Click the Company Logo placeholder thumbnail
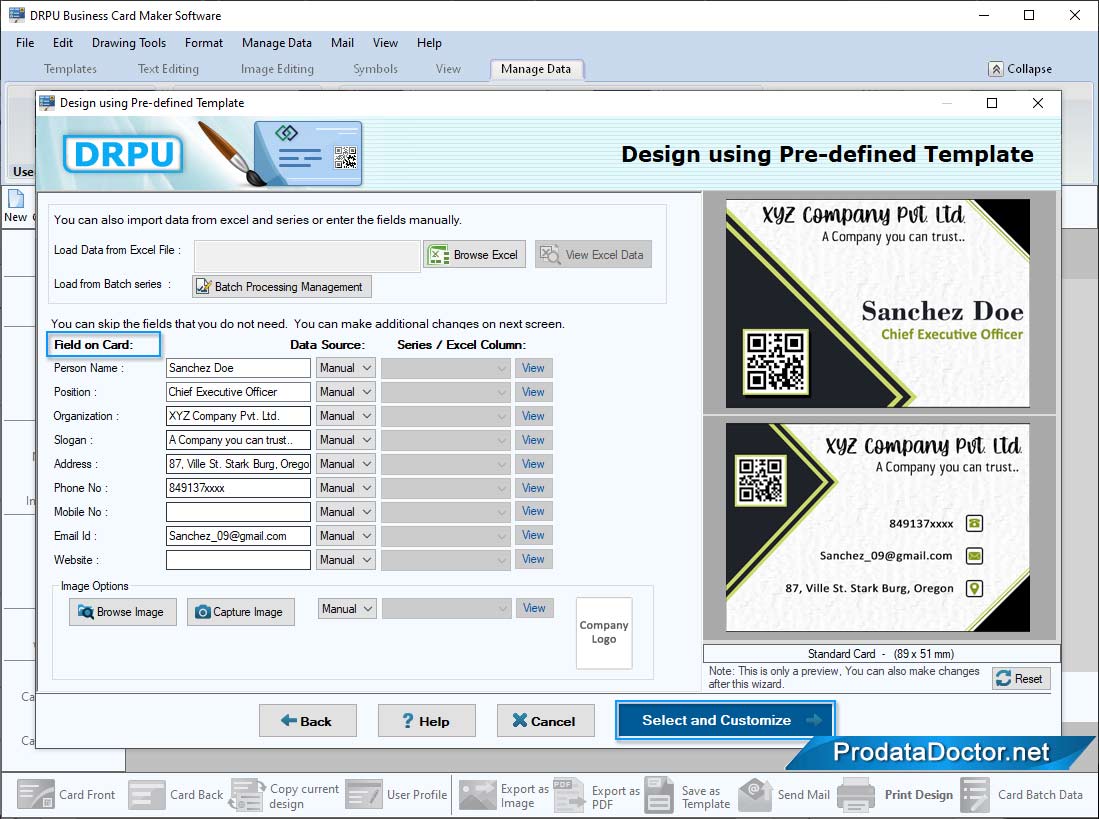Image resolution: width=1099 pixels, height=819 pixels. tap(604, 633)
